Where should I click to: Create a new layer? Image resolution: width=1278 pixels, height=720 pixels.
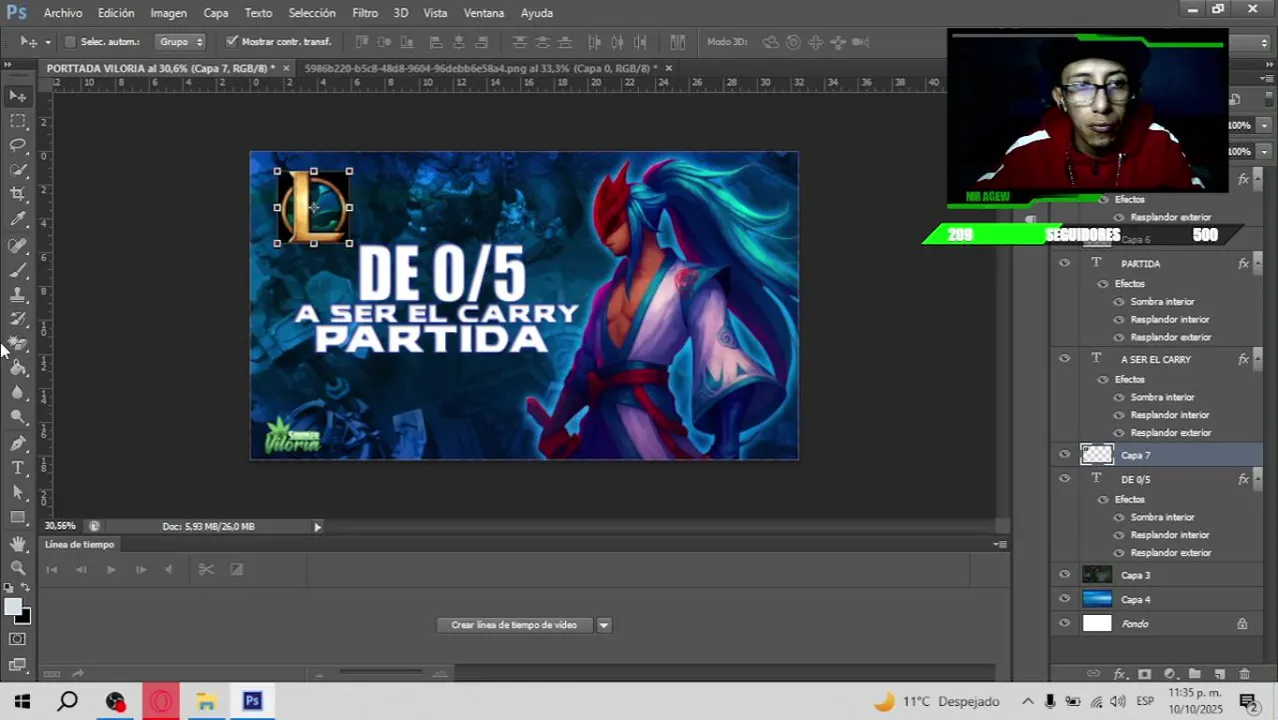[x=1220, y=675]
